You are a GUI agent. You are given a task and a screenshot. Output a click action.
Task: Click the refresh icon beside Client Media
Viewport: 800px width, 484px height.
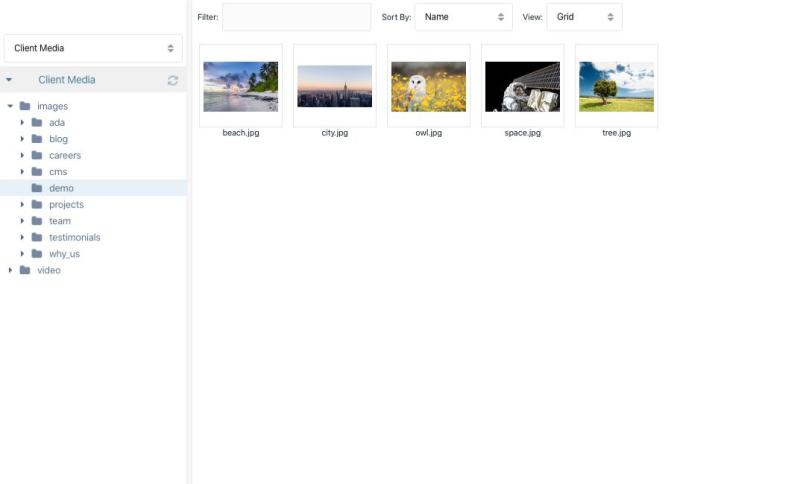172,80
